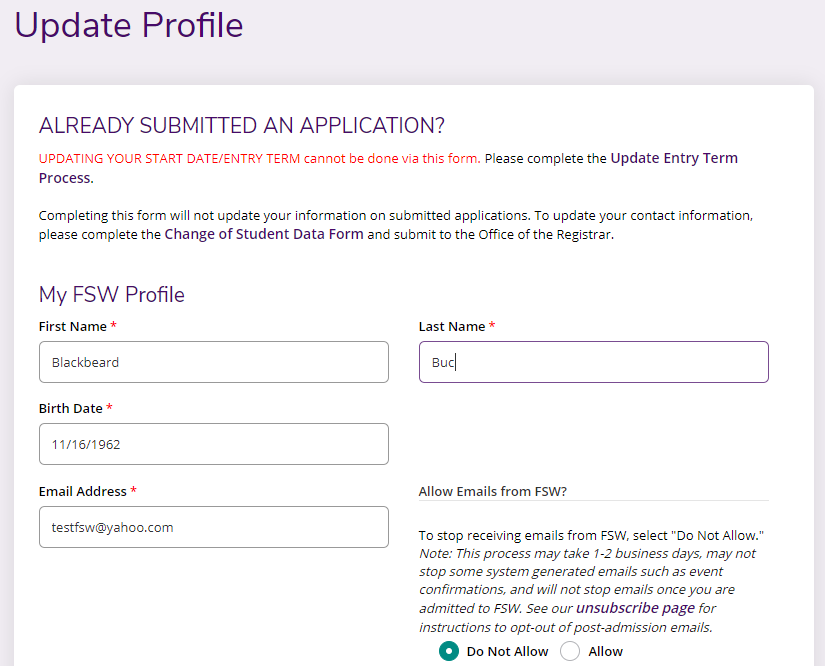825x666 pixels.
Task: Click the Allow Emails from FSW heading
Action: pyautogui.click(x=492, y=491)
